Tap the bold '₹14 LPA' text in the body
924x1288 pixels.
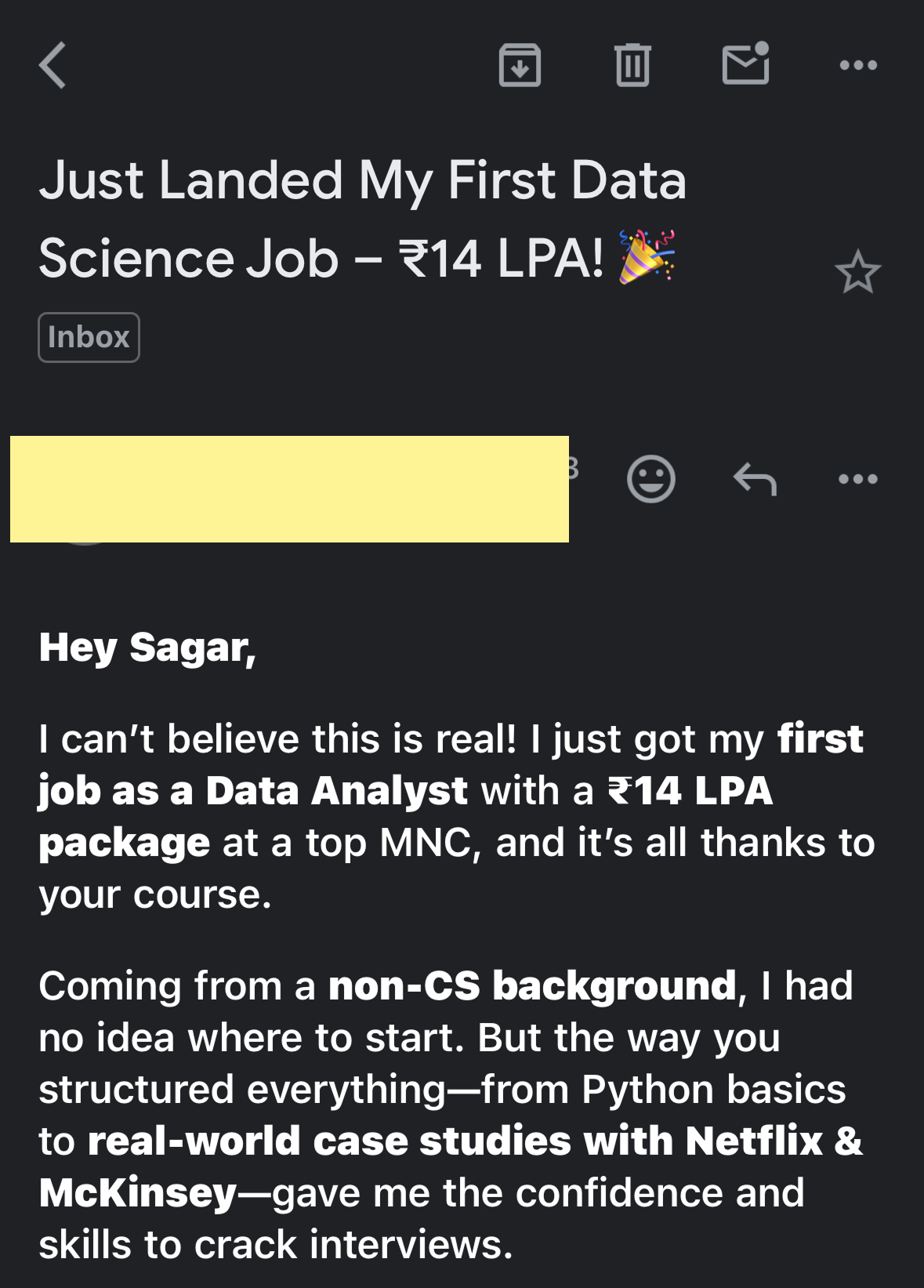click(690, 790)
